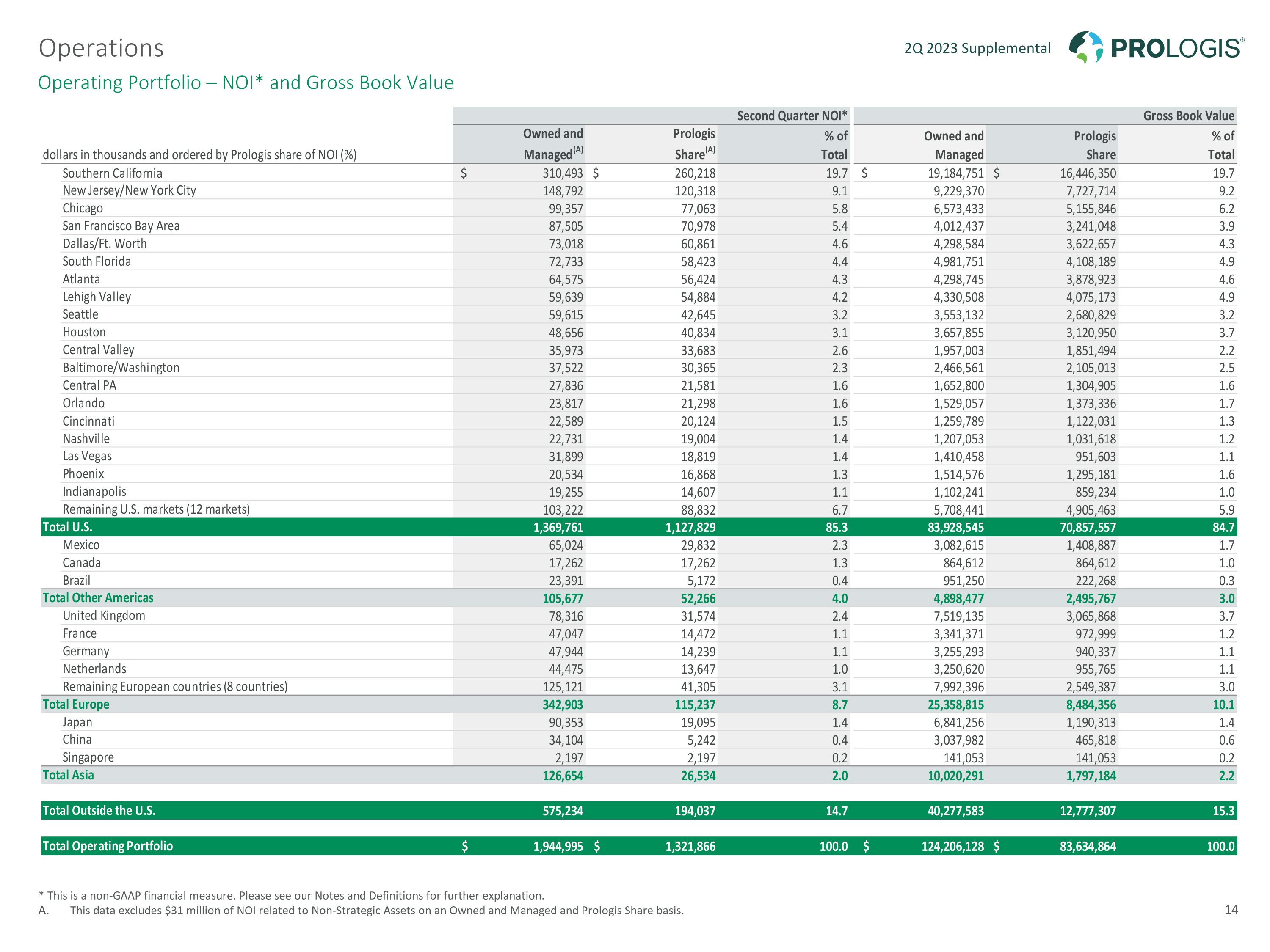This screenshot has width=1270, height=952.
Task: Click the New Jersey/New York City label
Action: 129,190
